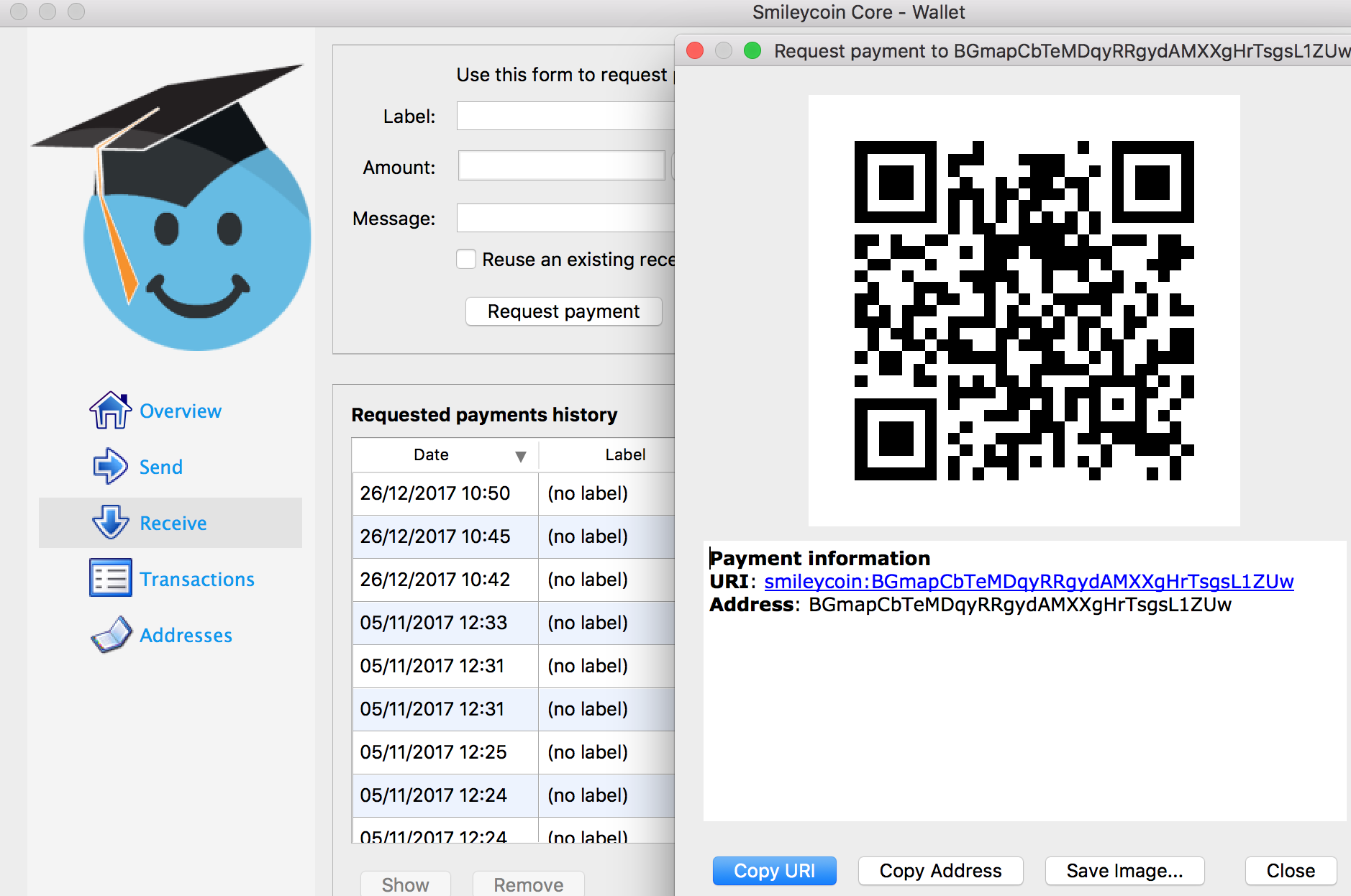Toggle Reuse an existing receiving address checkbox
Viewport: 1351px width, 896px height.
coord(466,259)
